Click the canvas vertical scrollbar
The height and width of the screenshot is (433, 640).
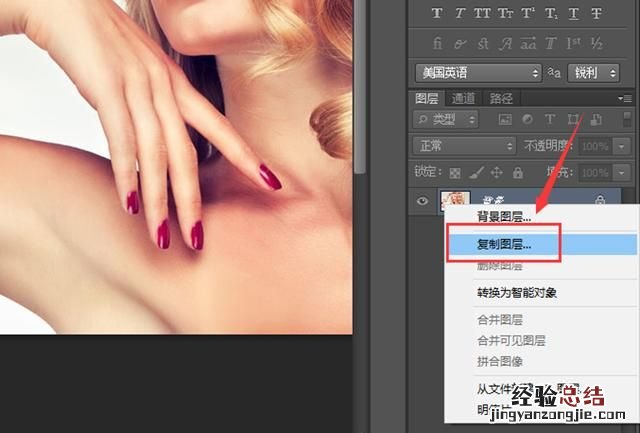click(359, 86)
